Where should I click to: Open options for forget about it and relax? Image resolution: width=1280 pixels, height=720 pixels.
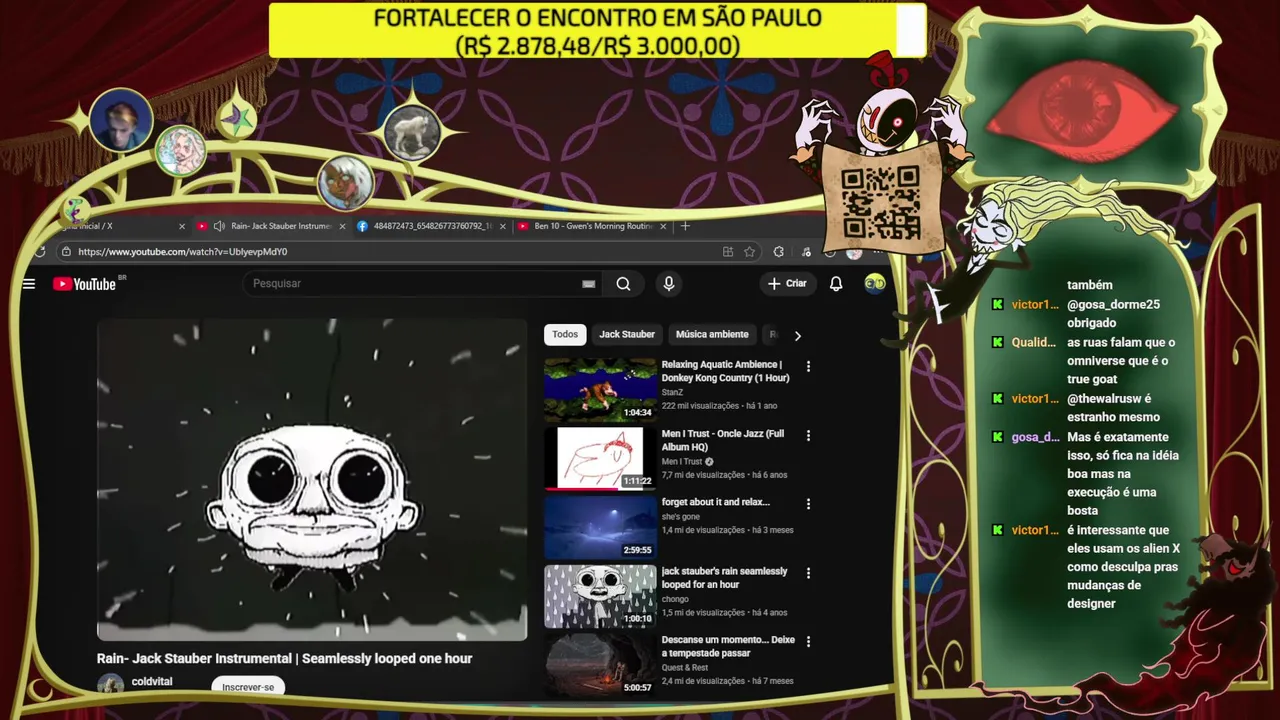(808, 504)
